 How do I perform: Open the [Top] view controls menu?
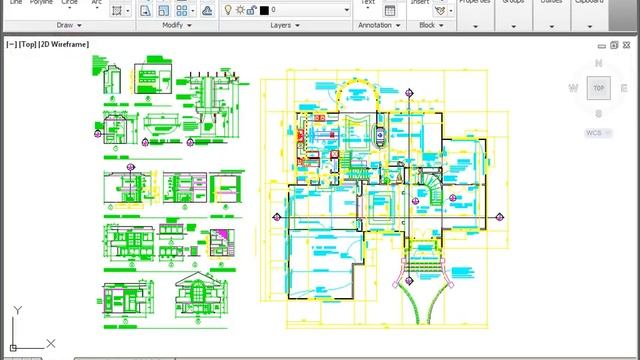point(27,44)
